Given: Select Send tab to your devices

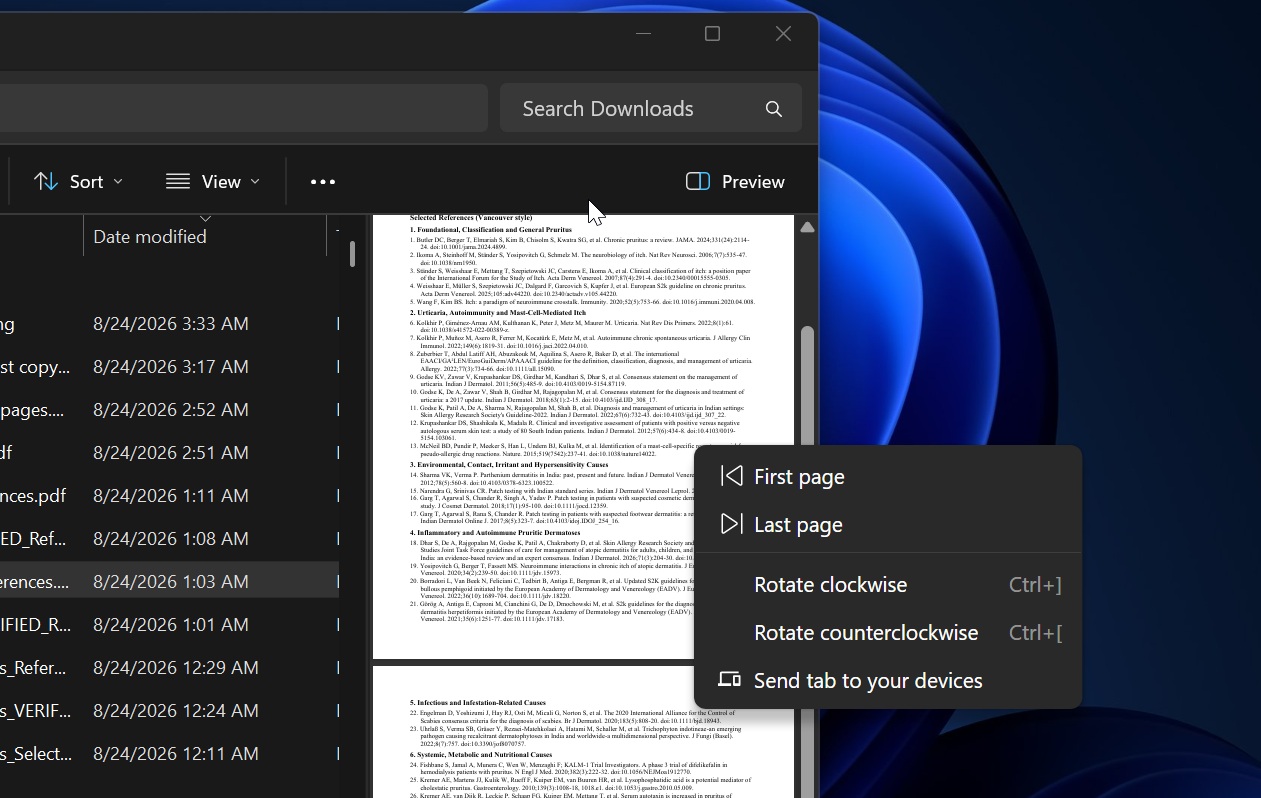Looking at the screenshot, I should (x=888, y=680).
